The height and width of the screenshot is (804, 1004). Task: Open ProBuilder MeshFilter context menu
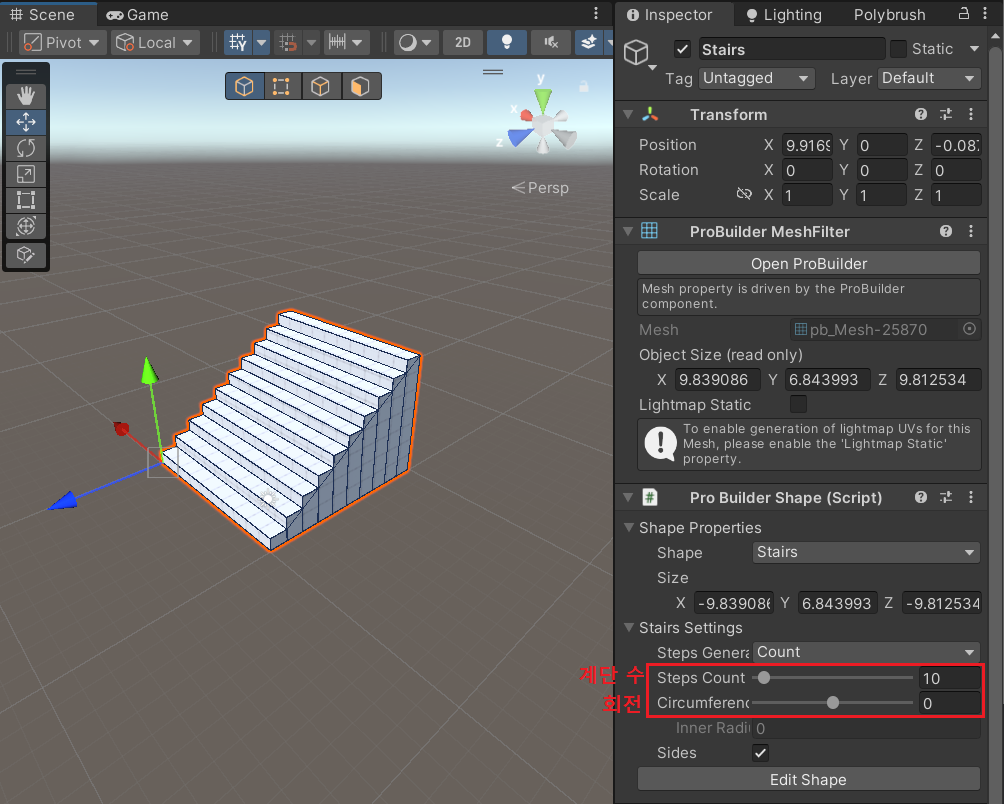[x=971, y=231]
